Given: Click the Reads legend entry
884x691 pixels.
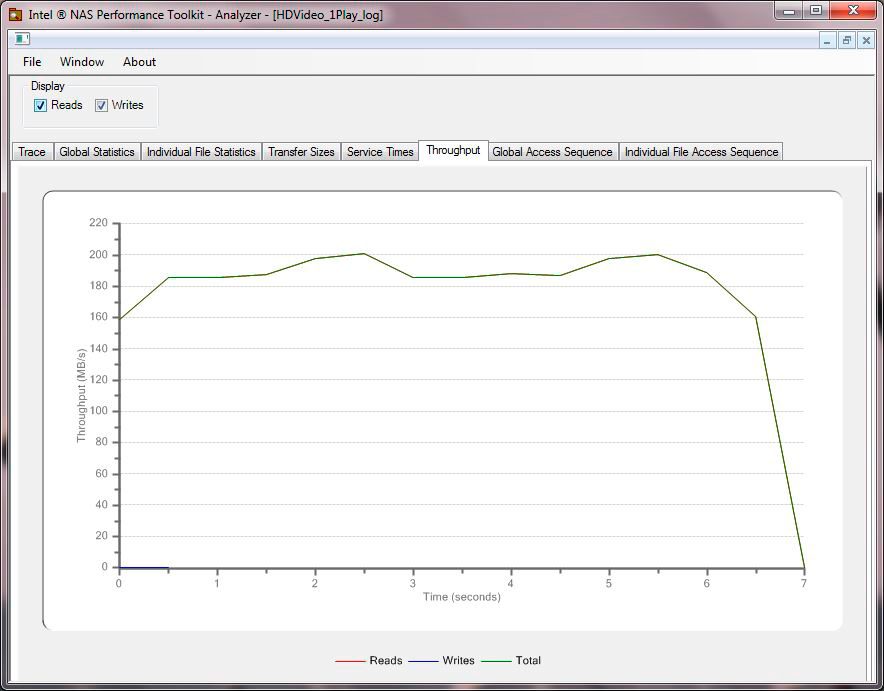Looking at the screenshot, I should [x=369, y=661].
